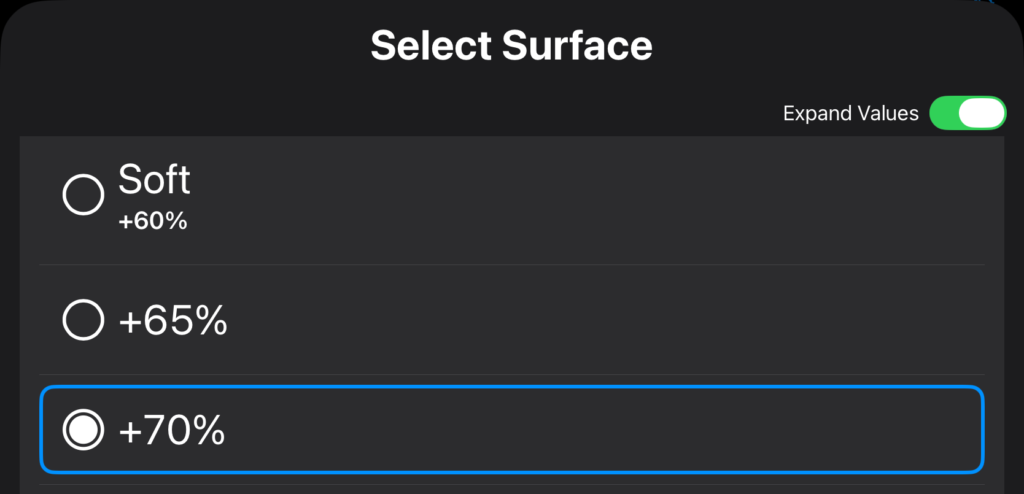Viewport: 1024px width, 494px height.
Task: Click the selected +70% radio button
Action: click(x=83, y=430)
